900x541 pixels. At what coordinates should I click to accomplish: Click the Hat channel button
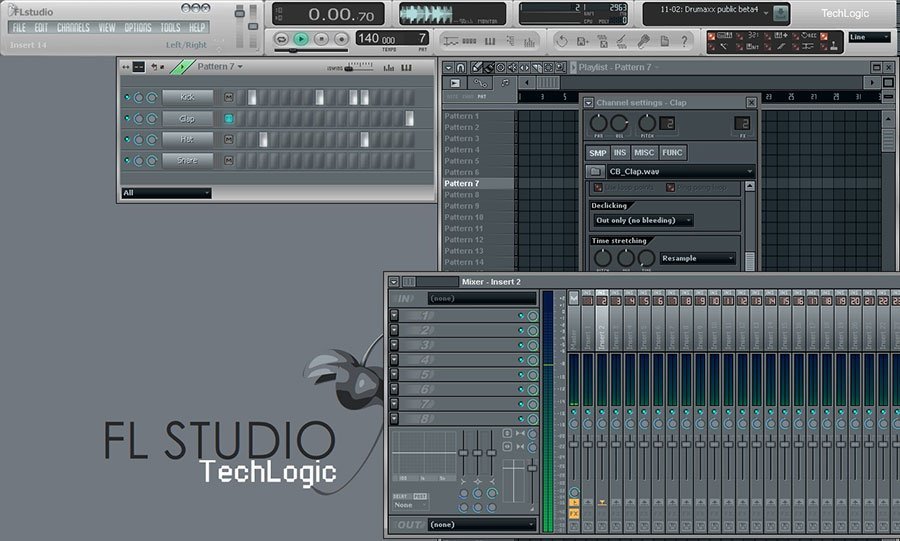[187, 139]
